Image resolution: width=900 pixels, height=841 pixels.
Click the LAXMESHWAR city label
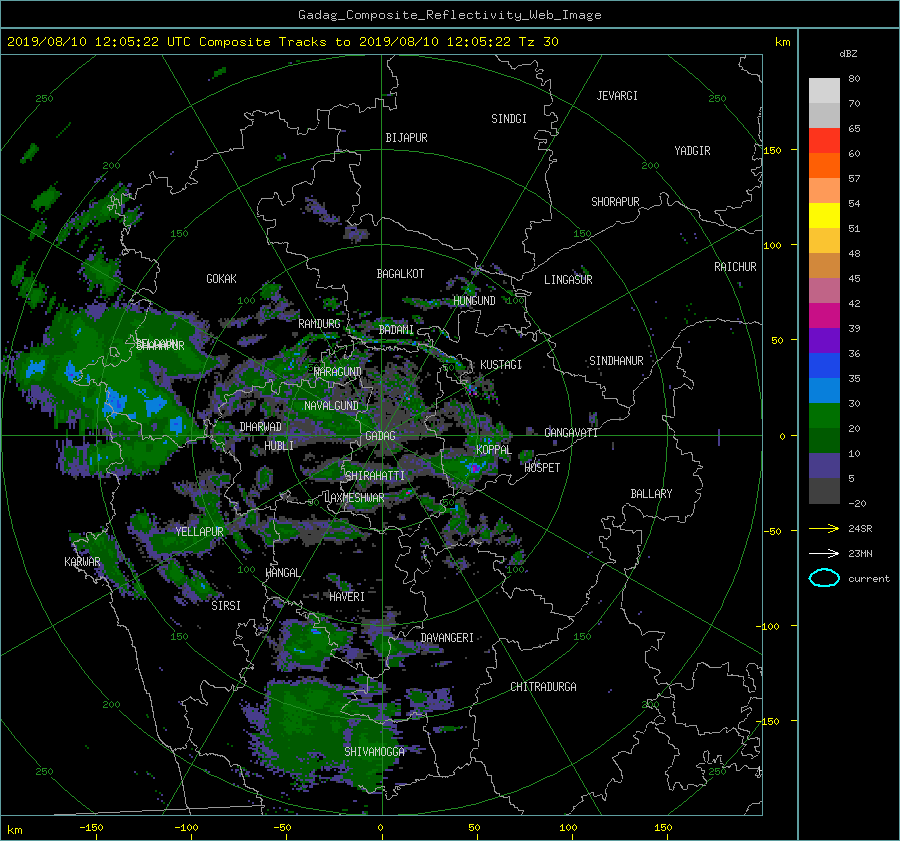354,498
